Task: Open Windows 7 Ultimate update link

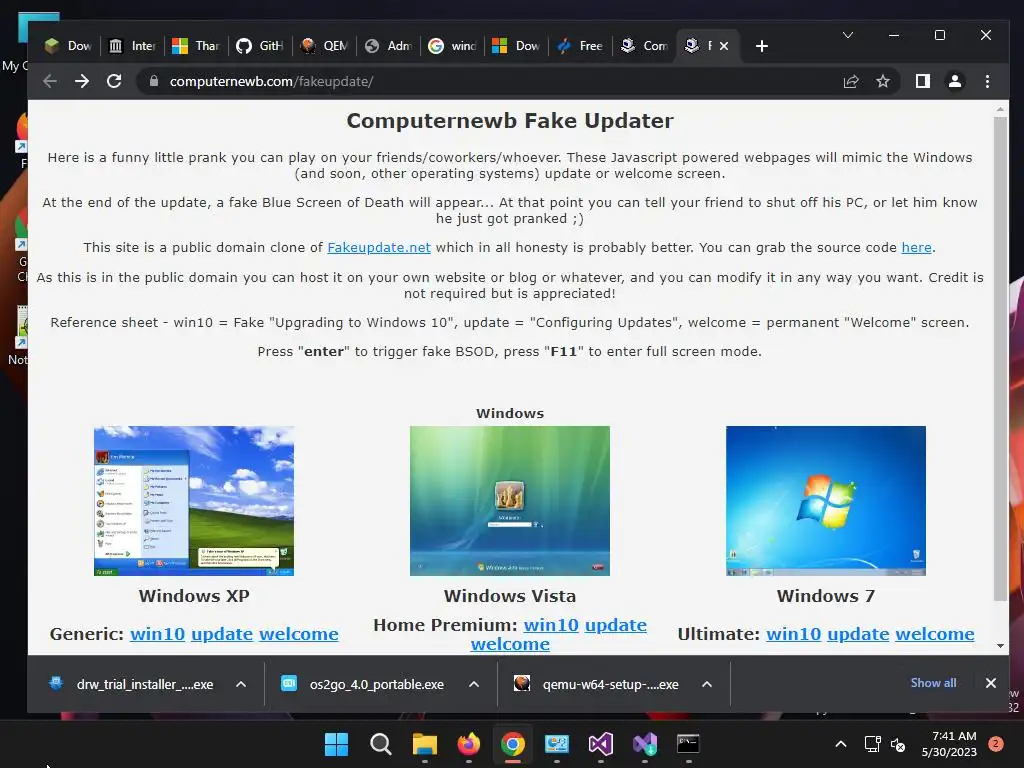Action: (x=858, y=634)
